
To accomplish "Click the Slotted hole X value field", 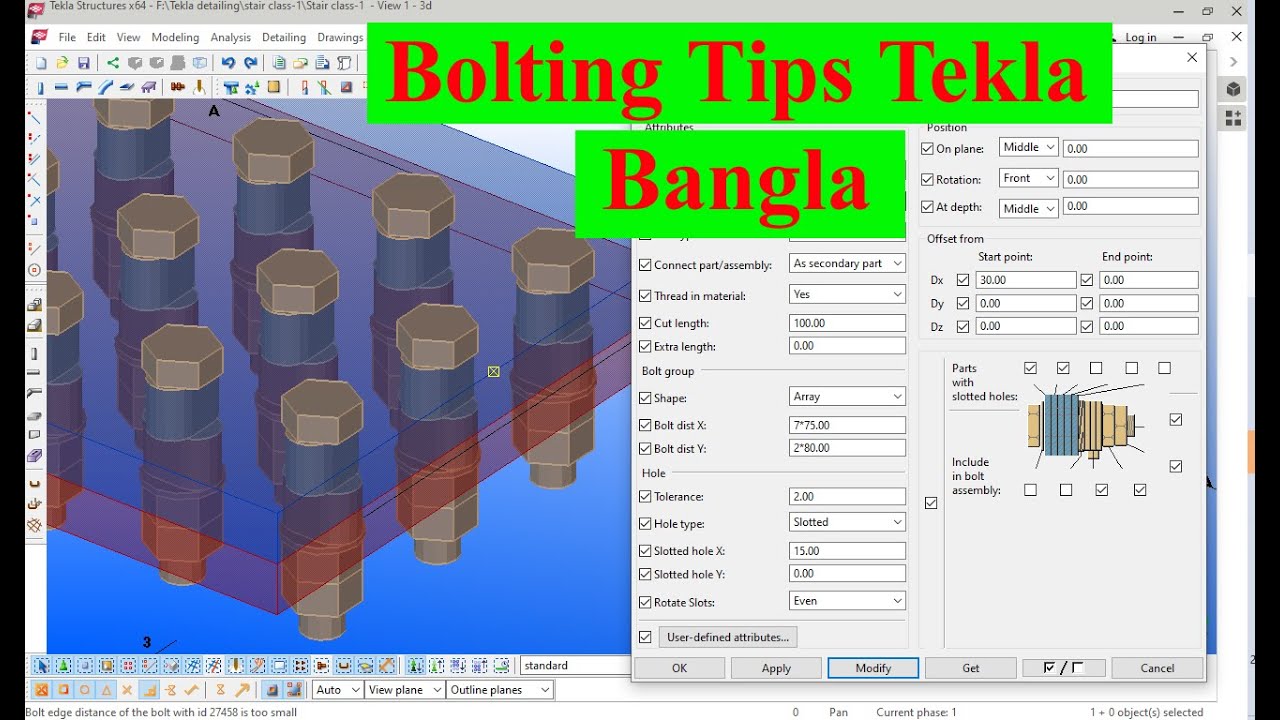I will (847, 551).
